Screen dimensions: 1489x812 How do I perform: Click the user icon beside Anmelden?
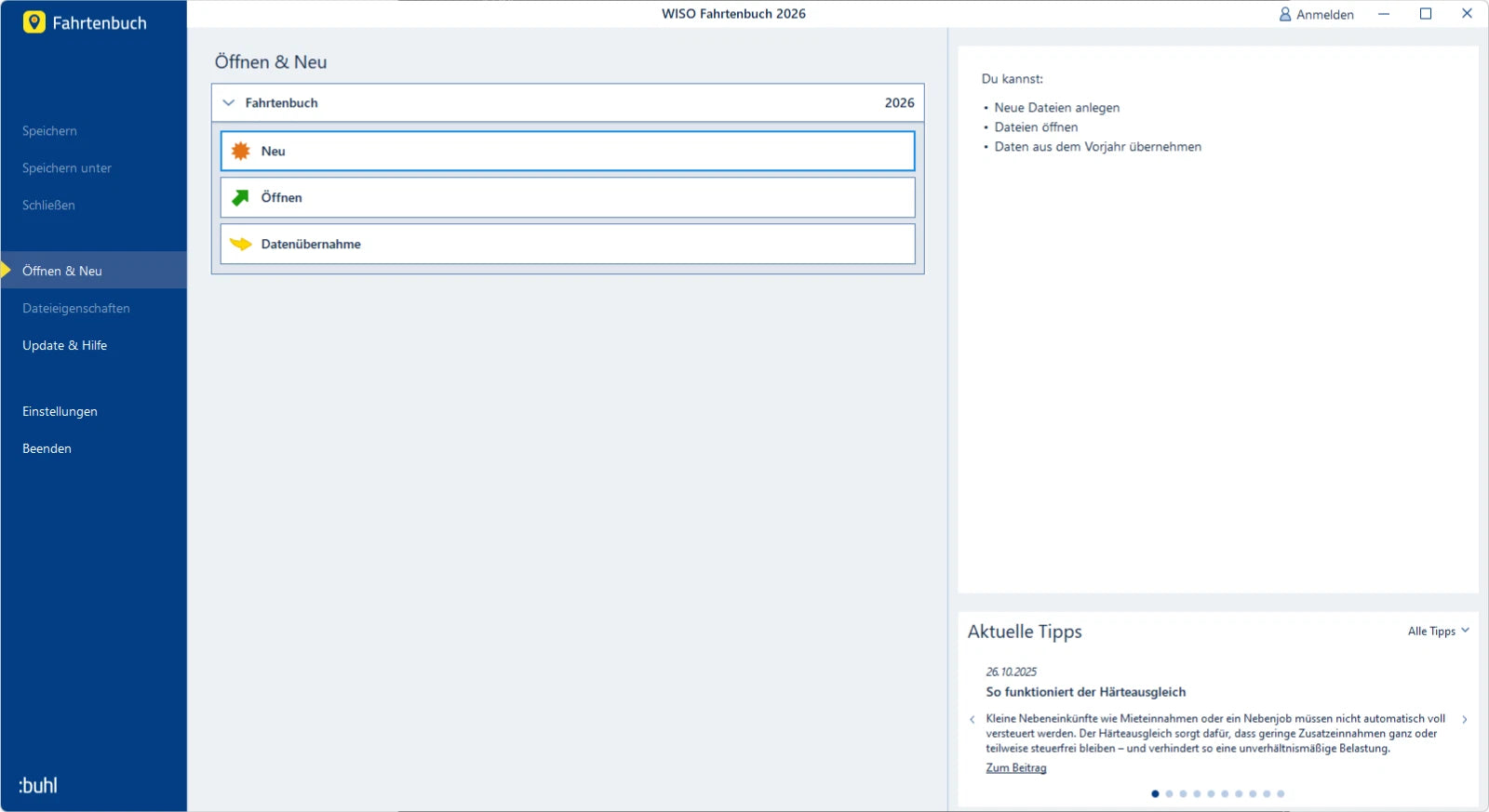(1285, 14)
